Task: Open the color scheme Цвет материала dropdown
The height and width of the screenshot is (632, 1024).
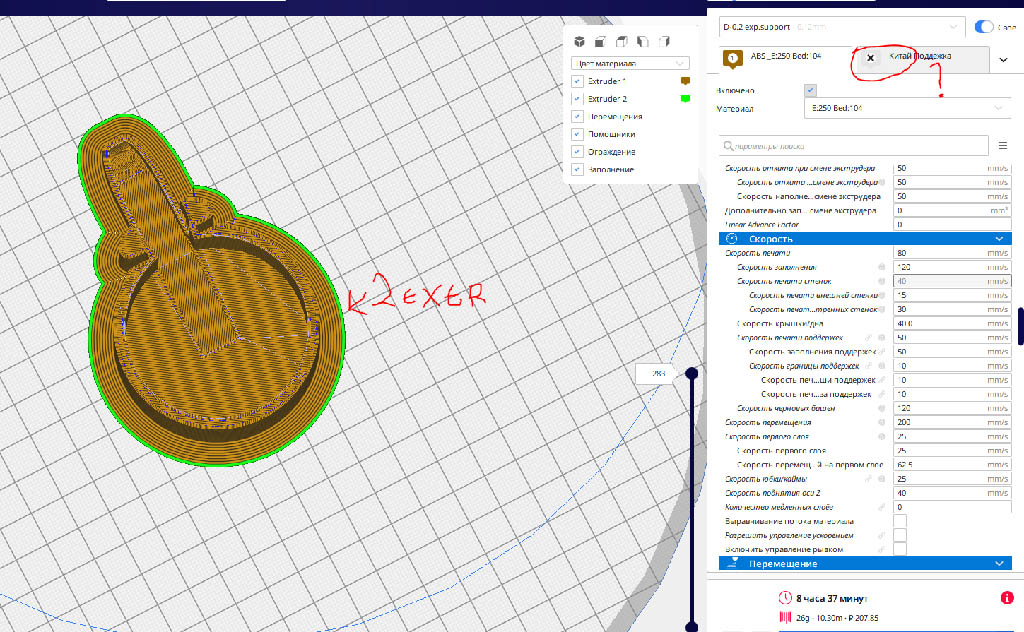Action: (630, 63)
